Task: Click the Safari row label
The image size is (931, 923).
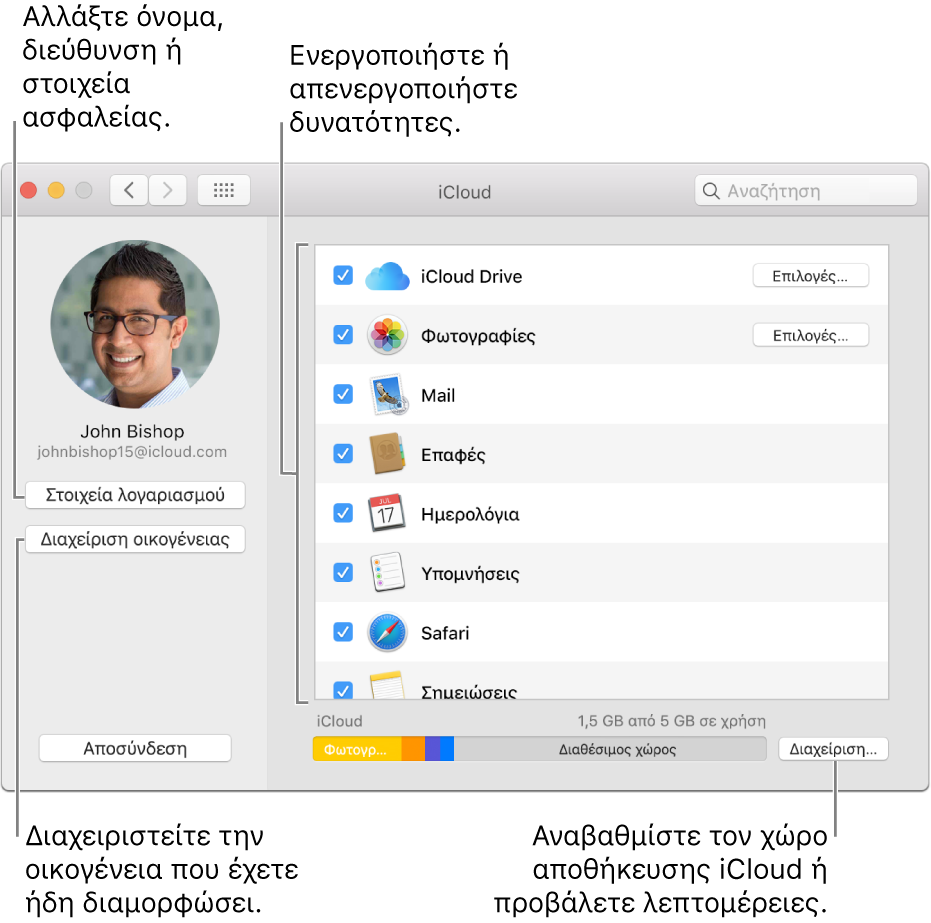Action: [445, 633]
